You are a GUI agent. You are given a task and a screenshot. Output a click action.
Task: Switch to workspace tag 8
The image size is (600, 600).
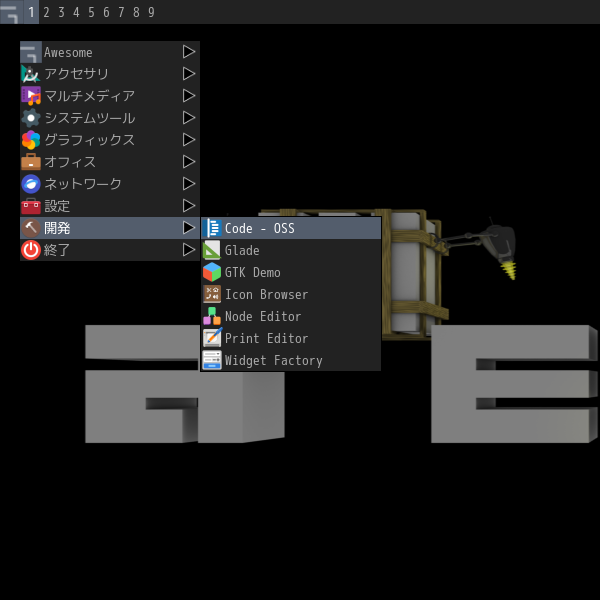pos(136,12)
